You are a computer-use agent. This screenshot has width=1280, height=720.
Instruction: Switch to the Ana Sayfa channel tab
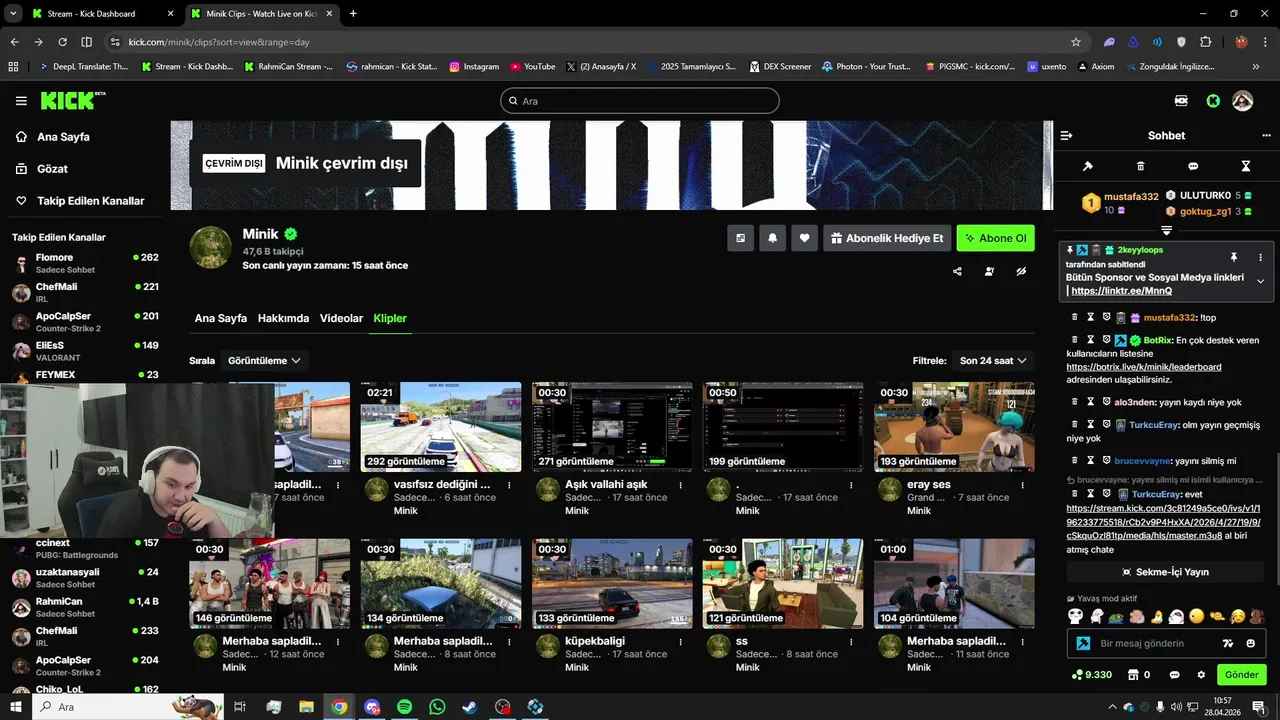[220, 318]
